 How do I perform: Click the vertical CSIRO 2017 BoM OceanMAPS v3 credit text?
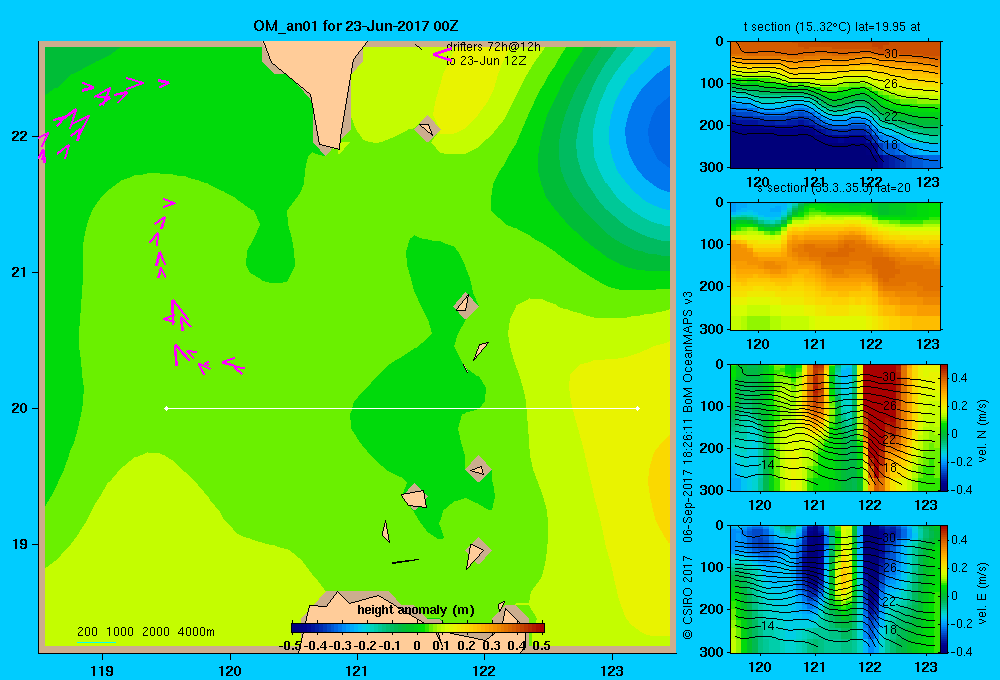pyautogui.click(x=688, y=466)
